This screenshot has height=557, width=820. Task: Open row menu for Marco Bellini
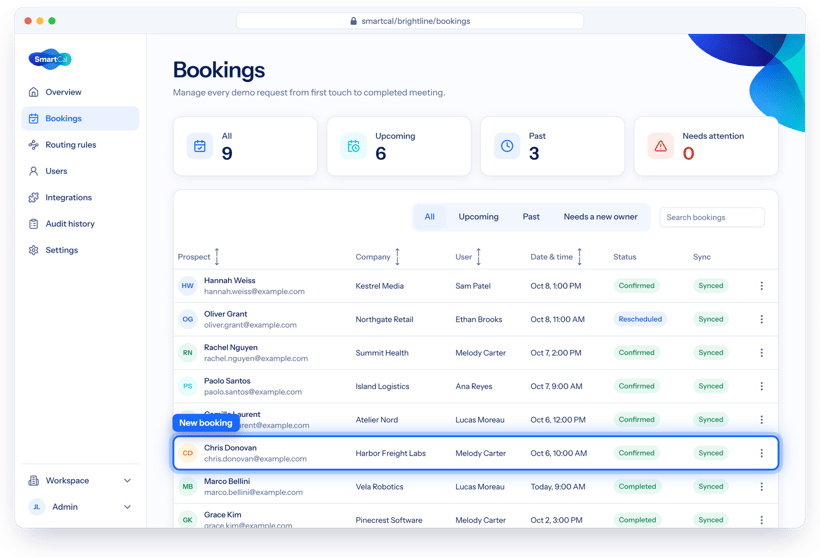pyautogui.click(x=761, y=486)
